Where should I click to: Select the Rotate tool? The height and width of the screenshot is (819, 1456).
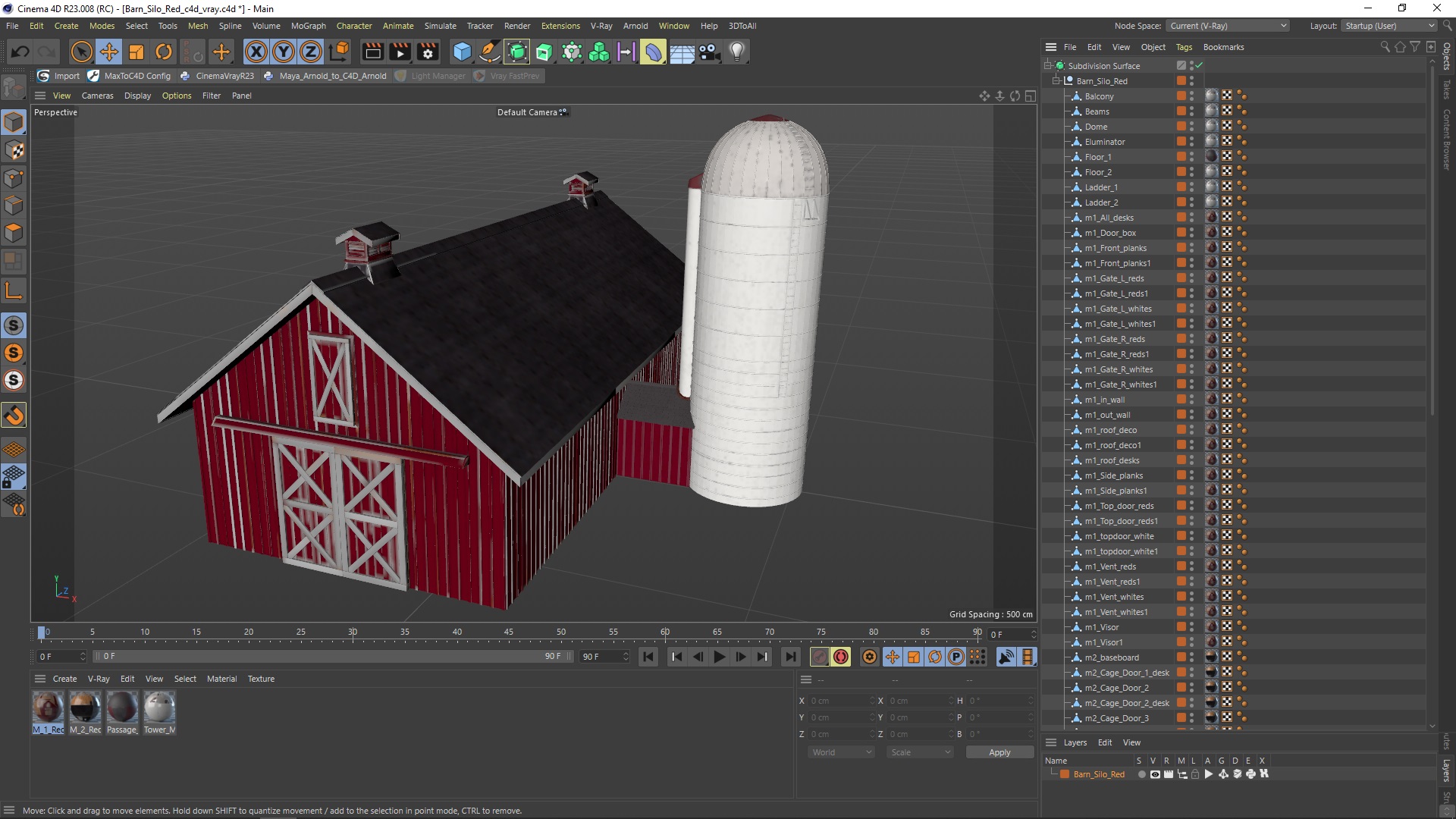coord(164,52)
